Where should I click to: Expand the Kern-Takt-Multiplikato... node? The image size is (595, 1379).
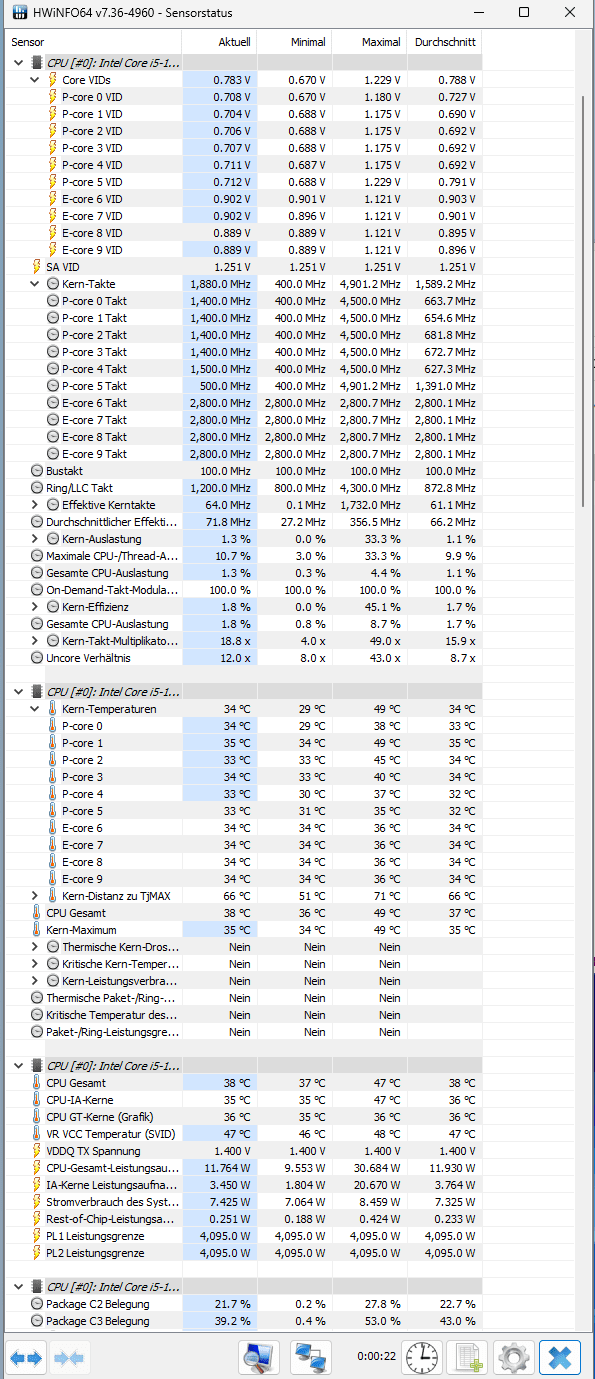click(36, 641)
